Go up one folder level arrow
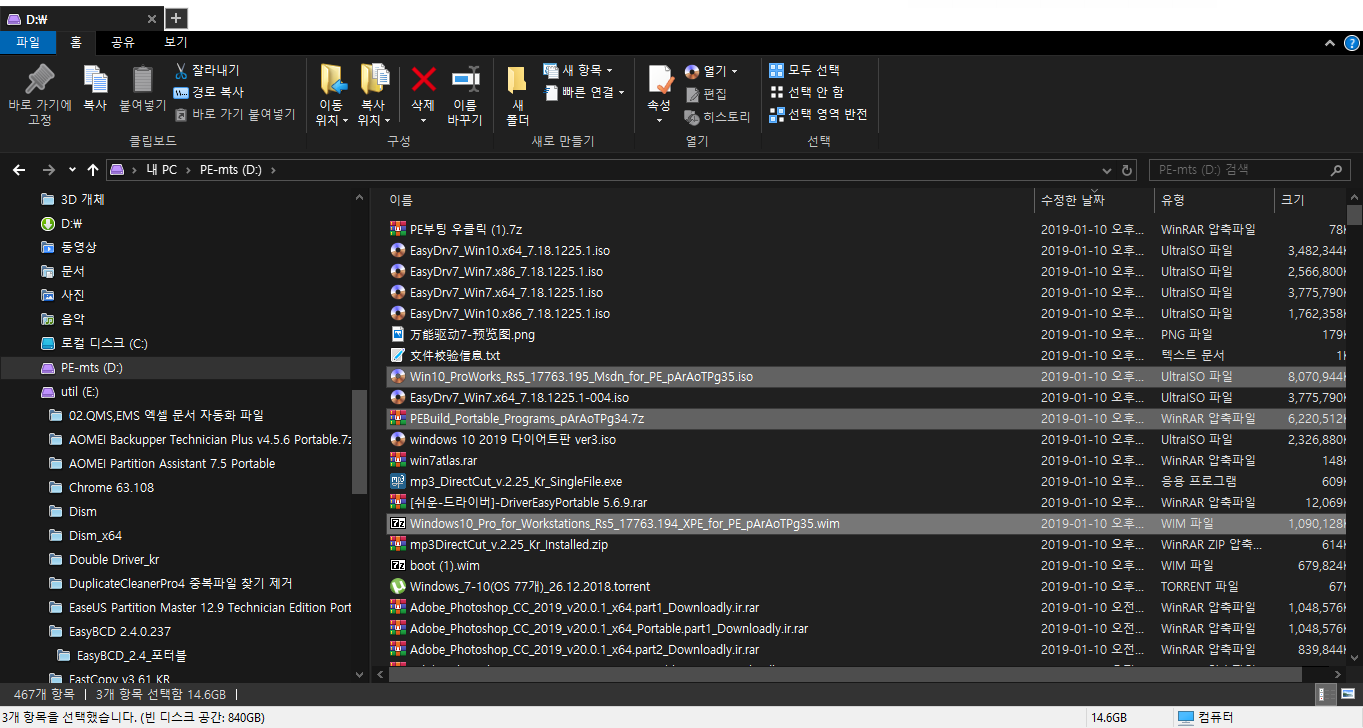This screenshot has height=728, width=1363. (x=93, y=170)
